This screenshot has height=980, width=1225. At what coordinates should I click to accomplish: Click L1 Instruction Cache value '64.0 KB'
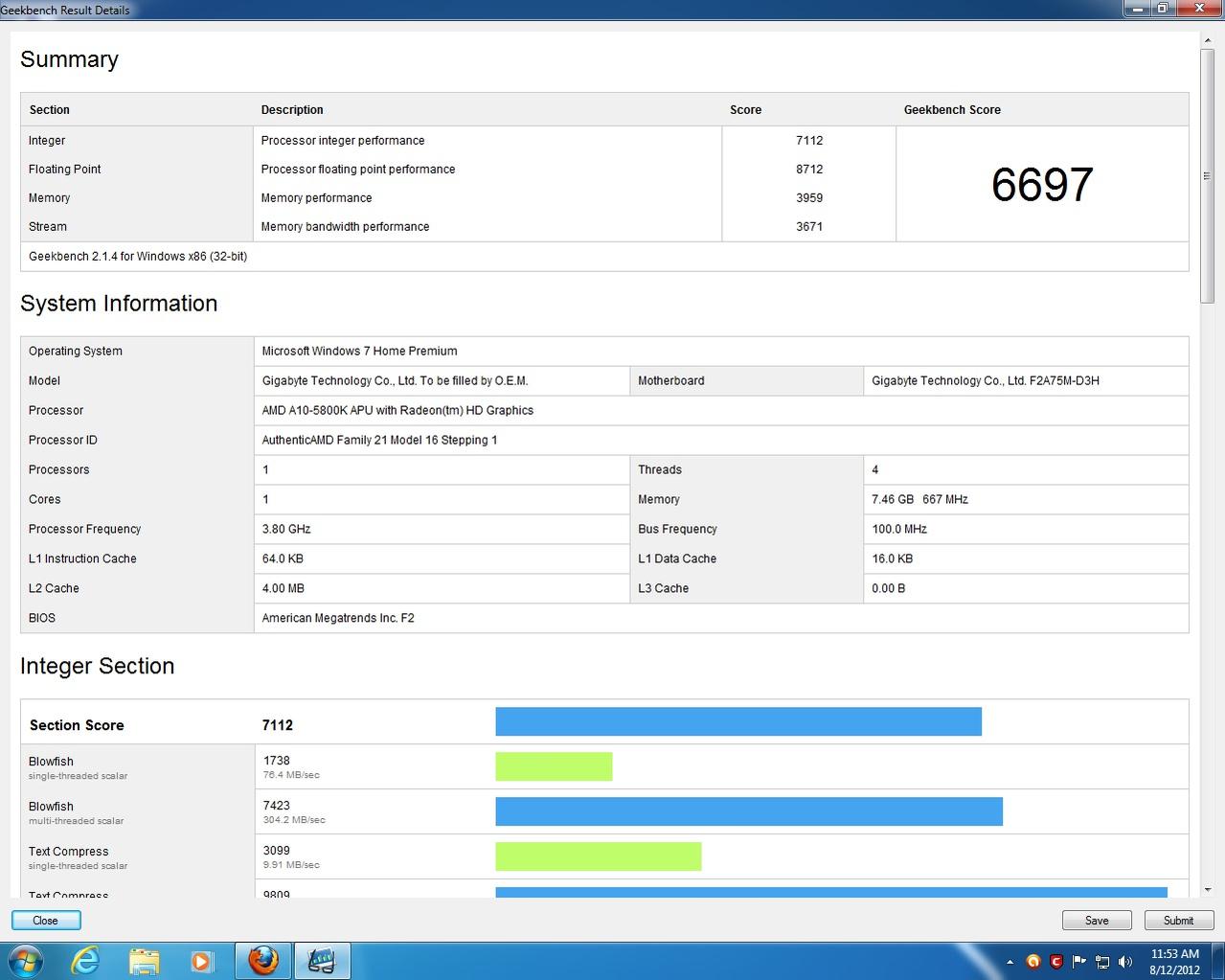pyautogui.click(x=283, y=558)
